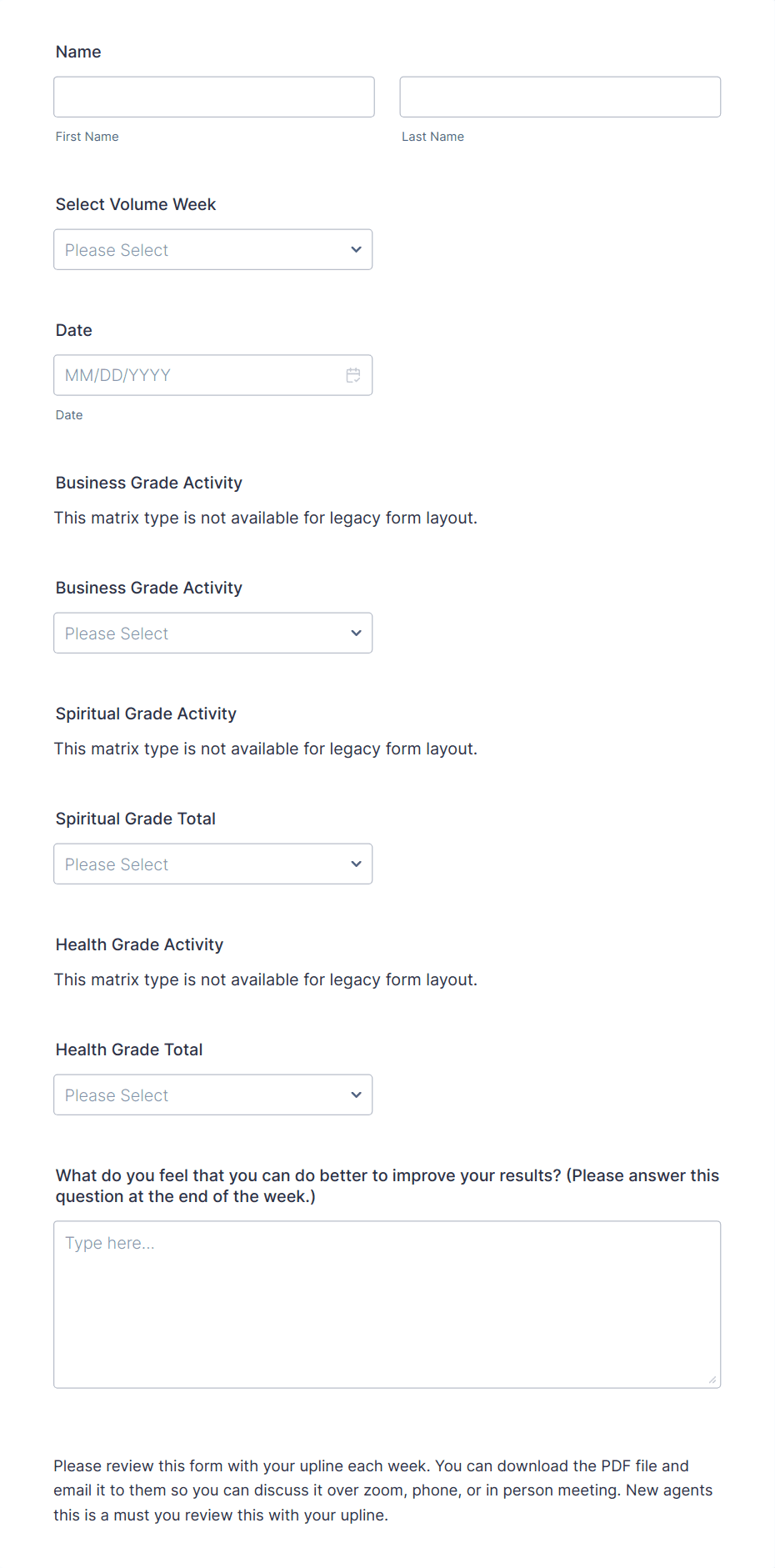
Task: Open the calendar picker icon in Date field
Action: coord(353,375)
